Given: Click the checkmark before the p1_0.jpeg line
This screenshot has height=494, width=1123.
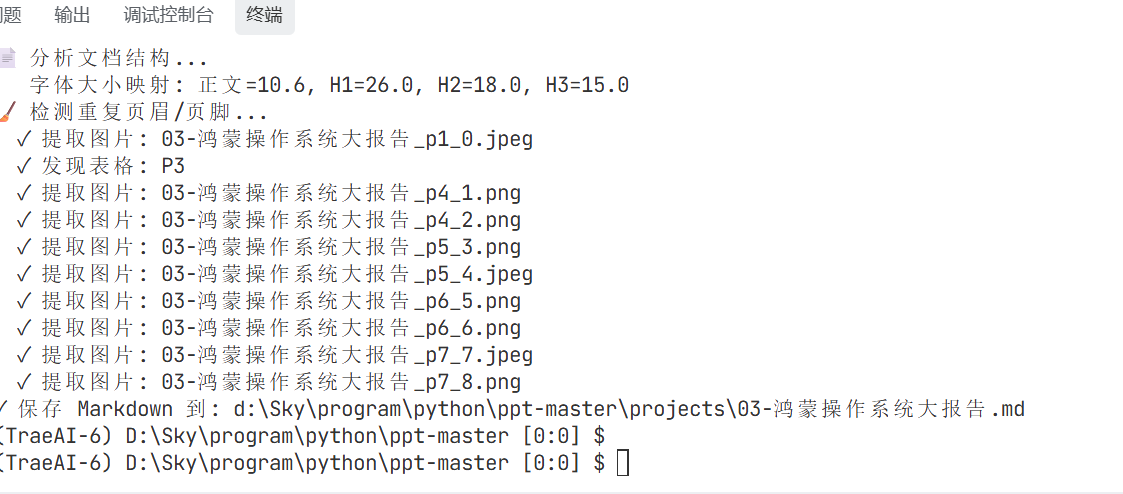Looking at the screenshot, I should pos(23,139).
